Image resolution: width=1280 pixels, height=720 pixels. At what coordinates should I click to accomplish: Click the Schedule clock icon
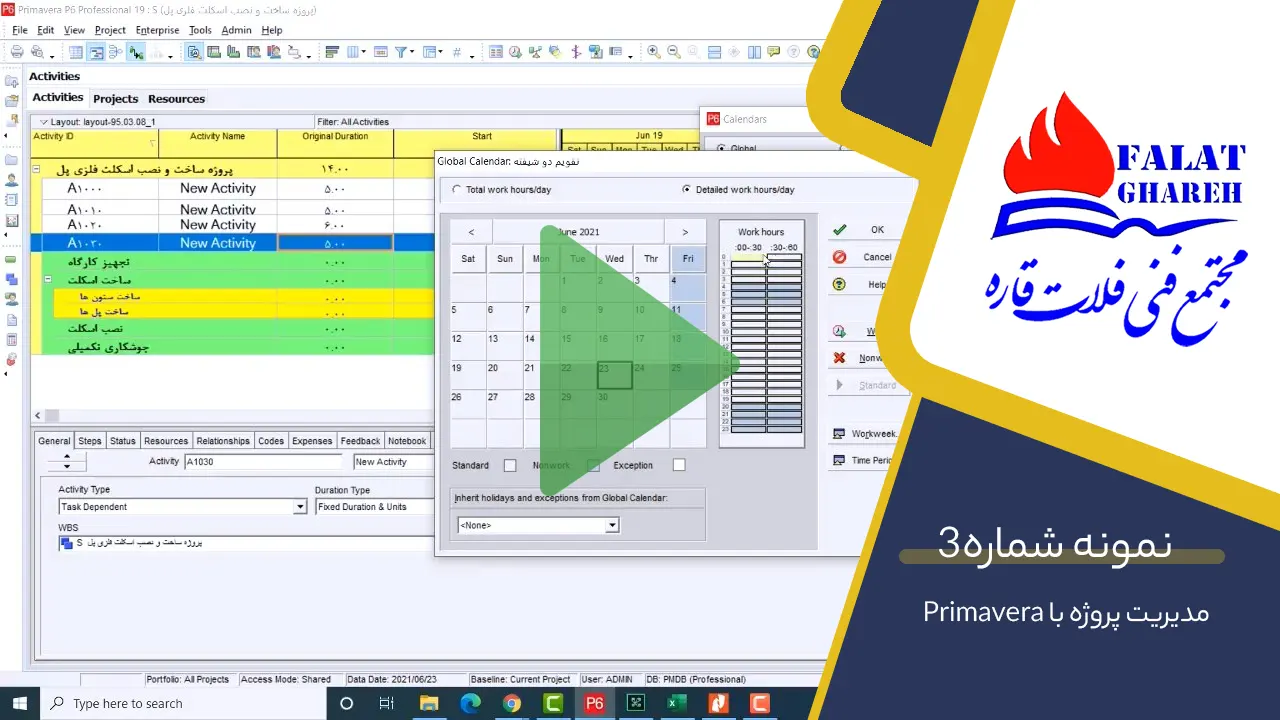point(515,52)
